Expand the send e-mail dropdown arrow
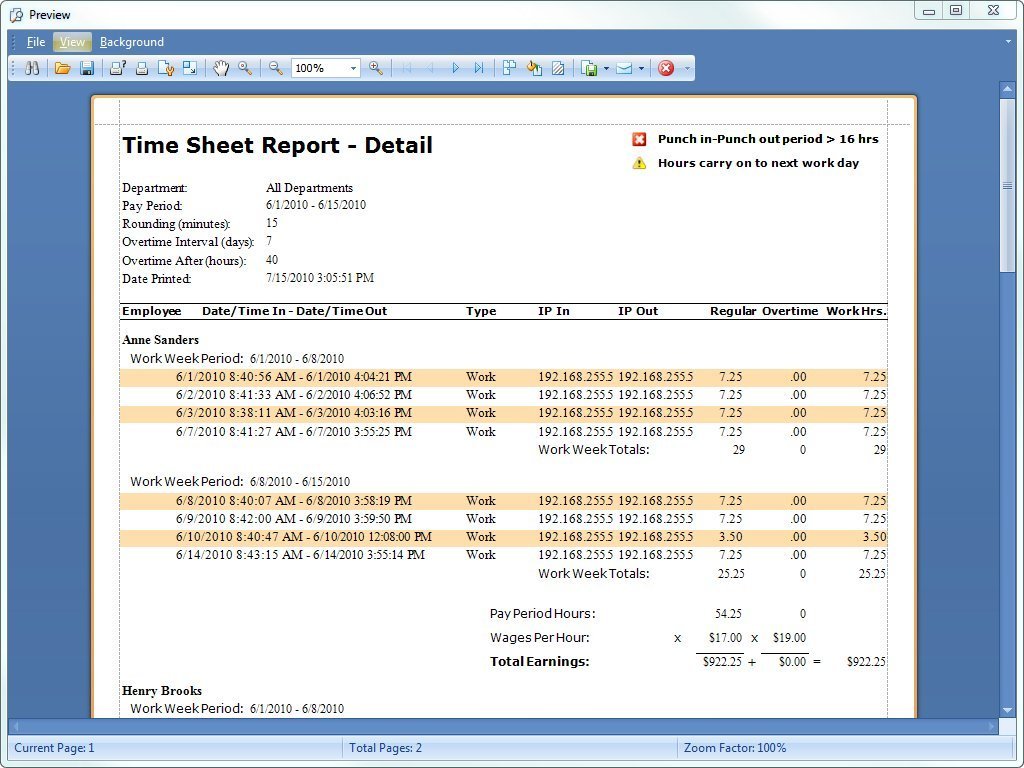The width and height of the screenshot is (1024, 768). (x=641, y=68)
